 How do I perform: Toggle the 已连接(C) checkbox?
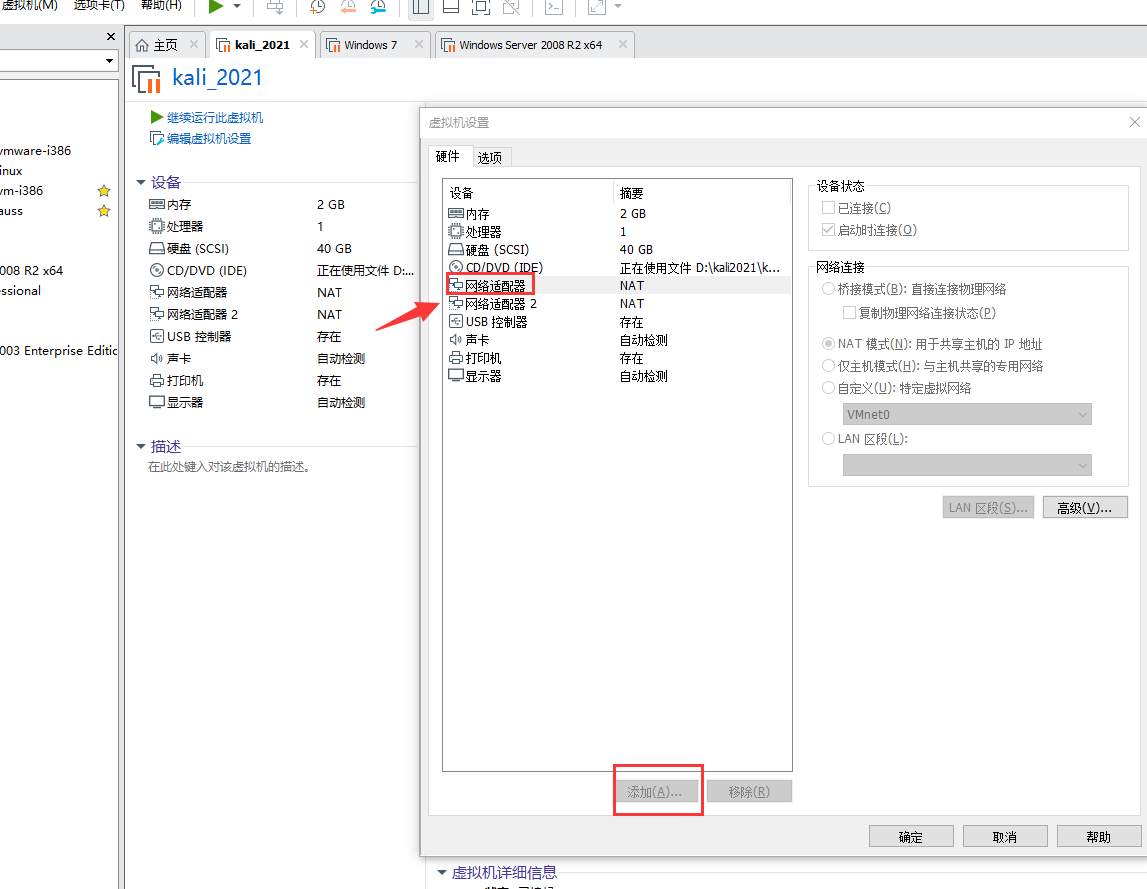click(x=829, y=208)
